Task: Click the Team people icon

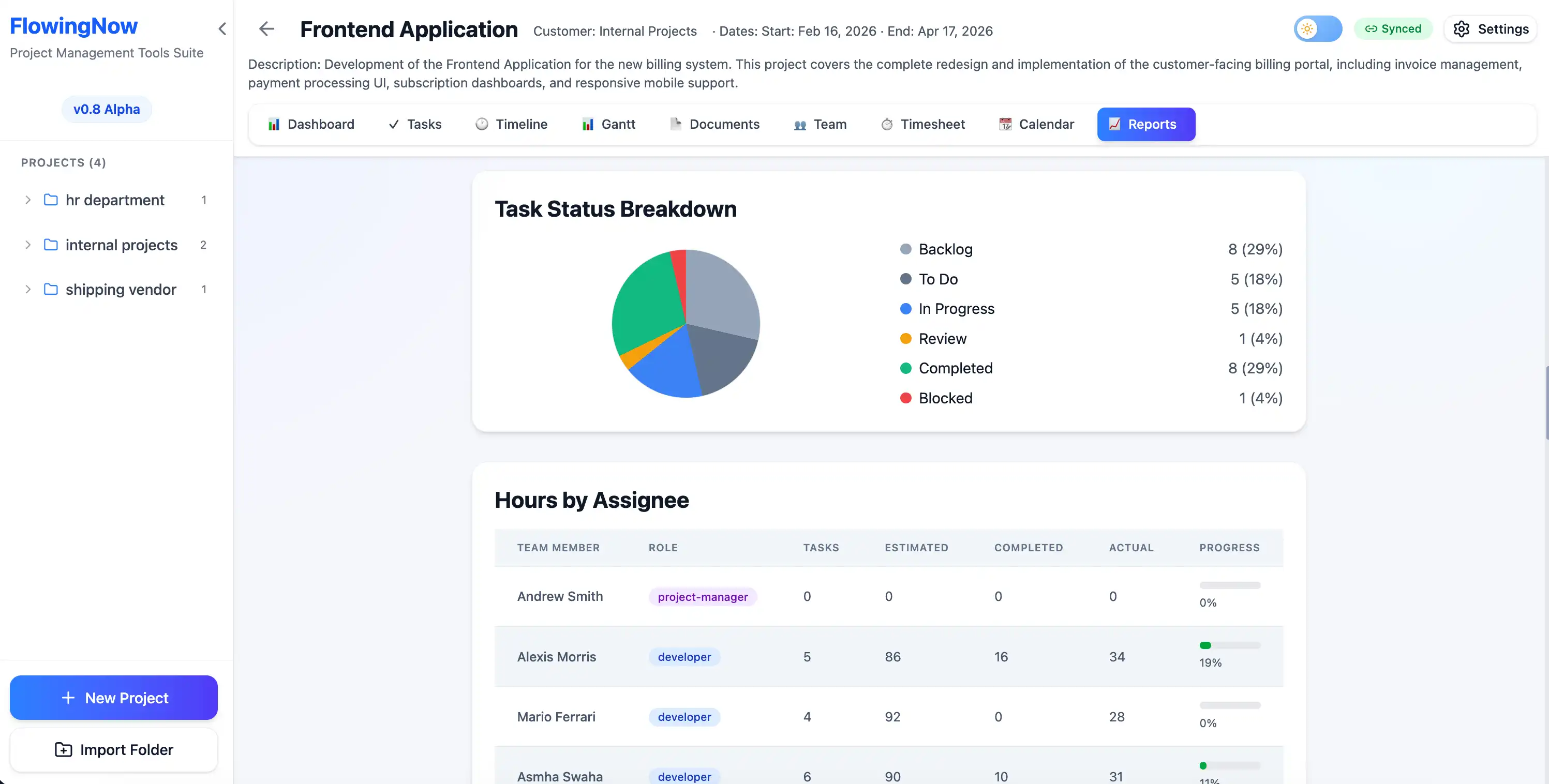Action: 799,124
